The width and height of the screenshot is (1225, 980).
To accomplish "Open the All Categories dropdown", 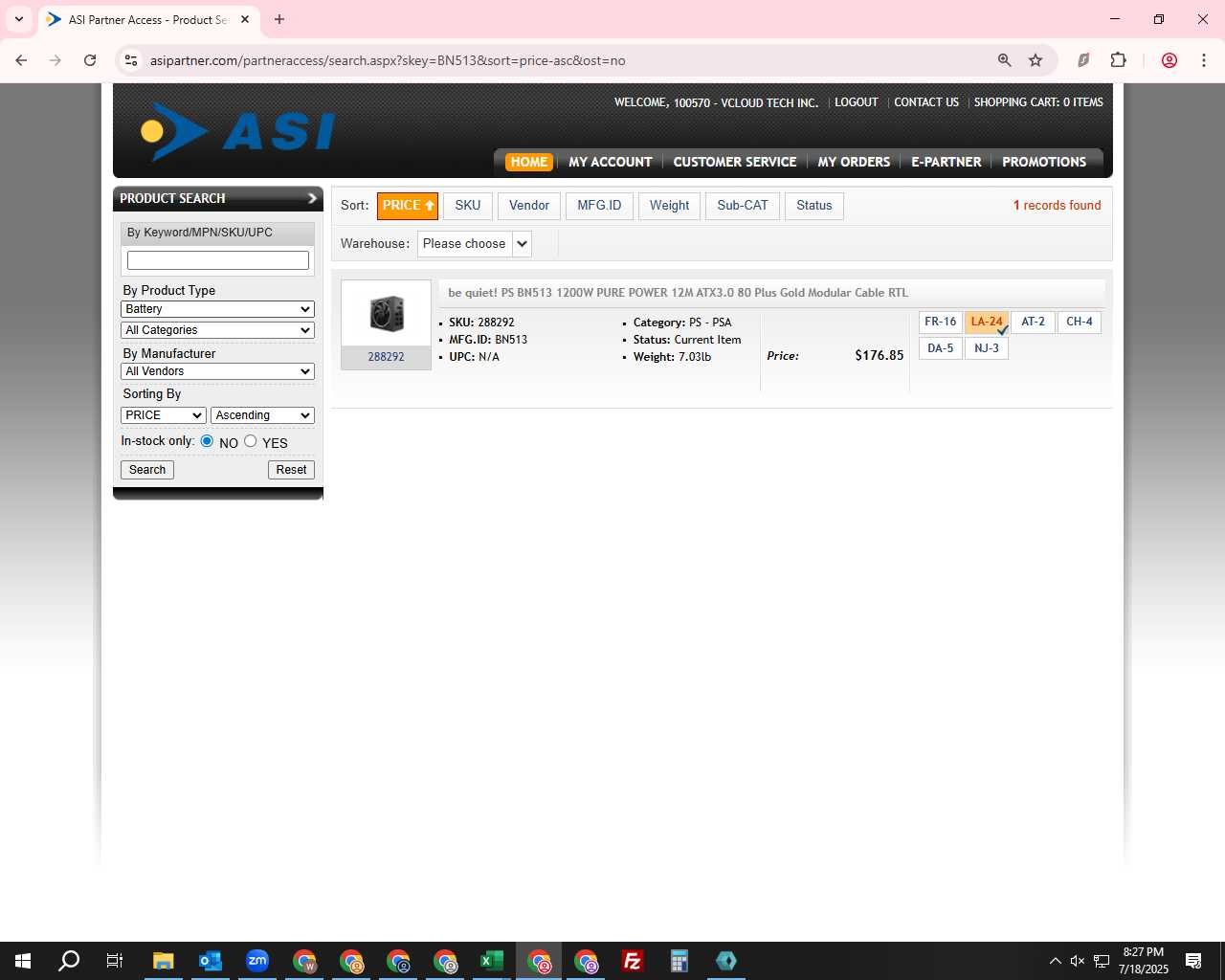I will tap(218, 330).
